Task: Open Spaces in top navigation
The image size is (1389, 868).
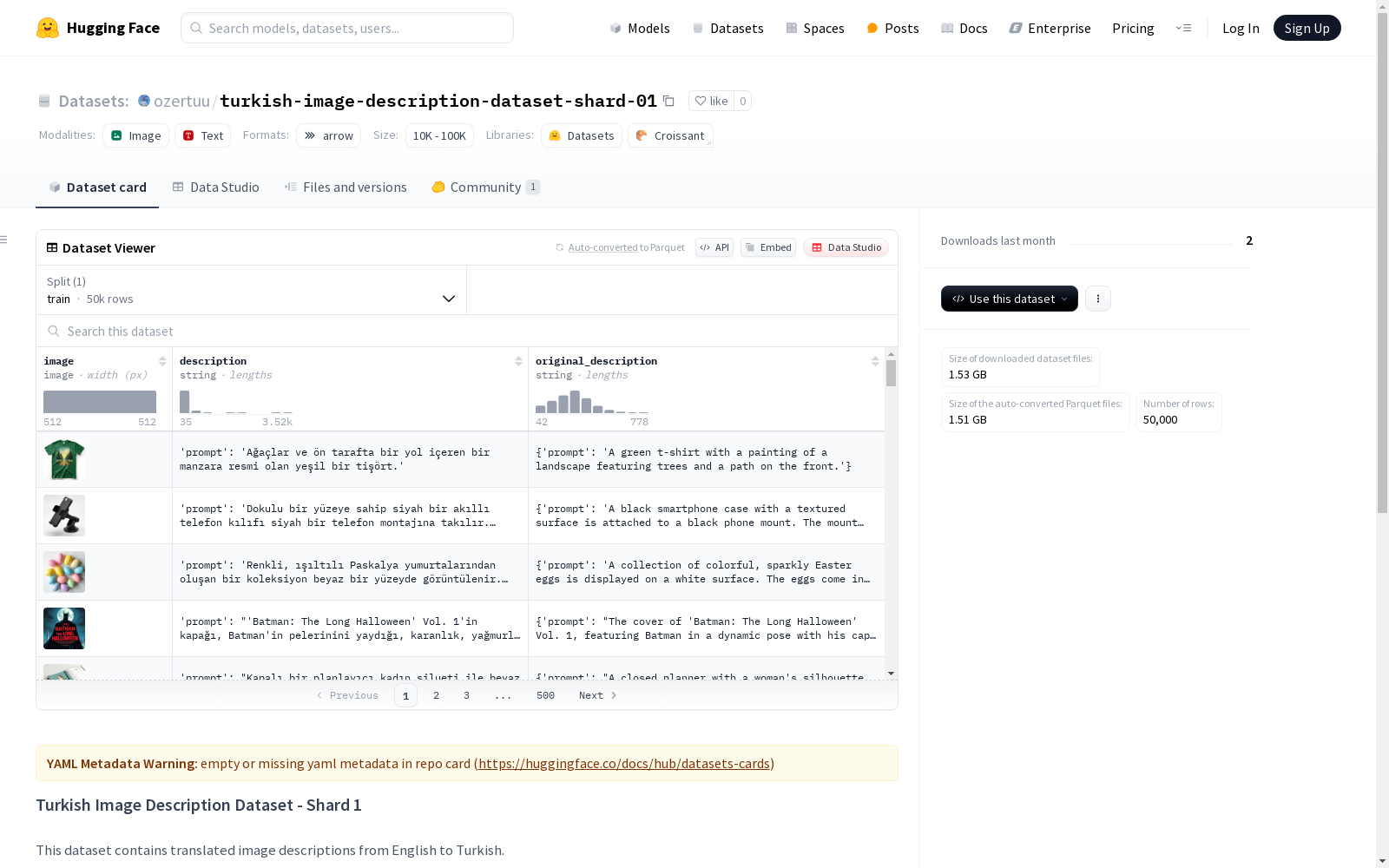Action: (815, 28)
